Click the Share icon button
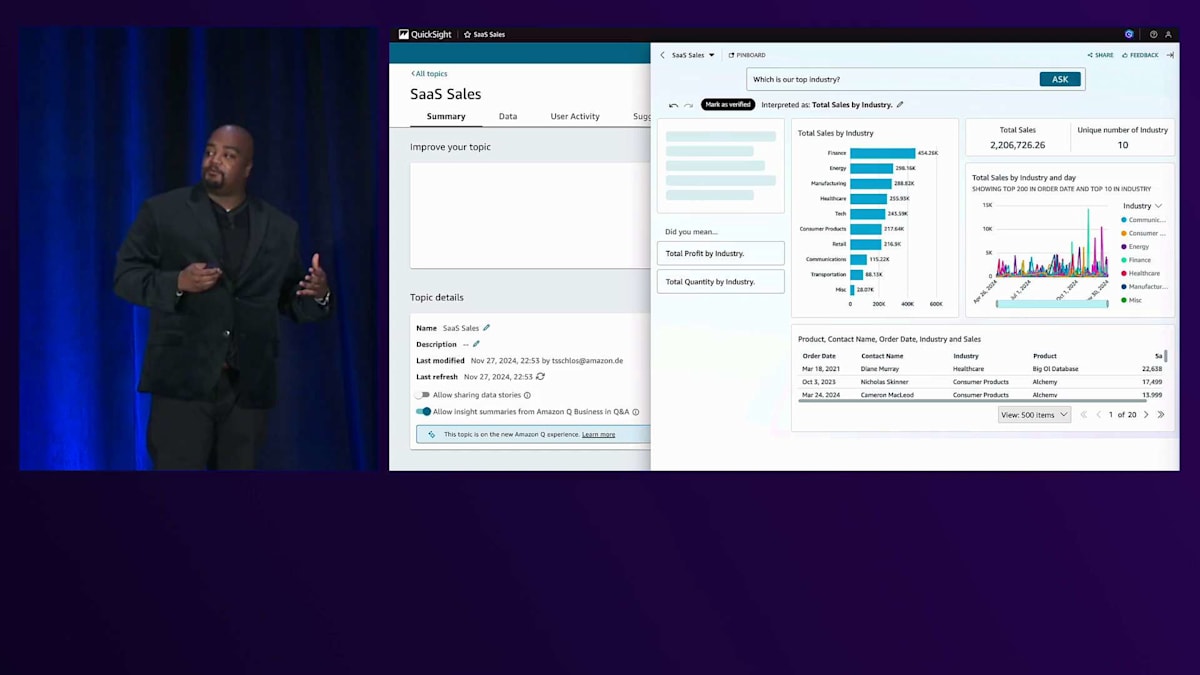1200x675 pixels. (x=1100, y=55)
